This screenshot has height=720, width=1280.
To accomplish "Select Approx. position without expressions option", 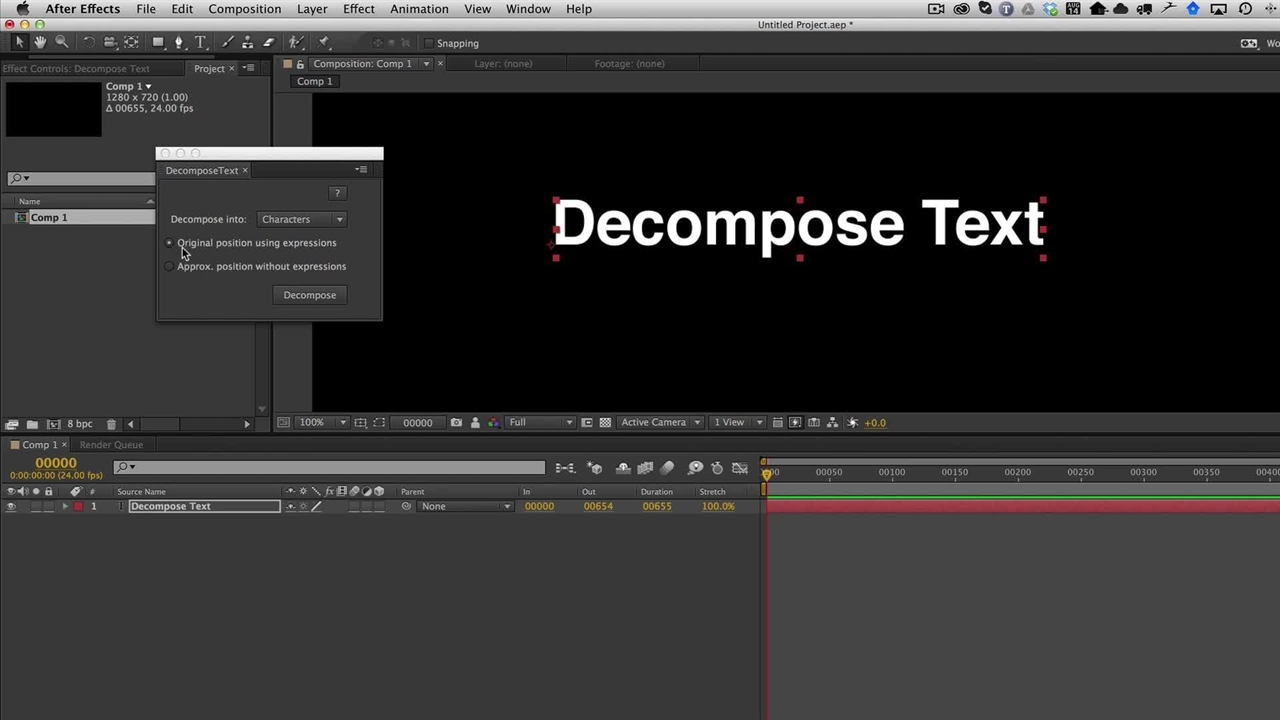I will tap(169, 267).
